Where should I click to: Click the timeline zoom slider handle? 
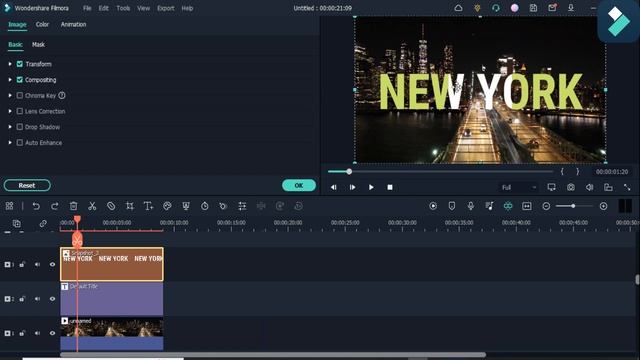point(573,206)
